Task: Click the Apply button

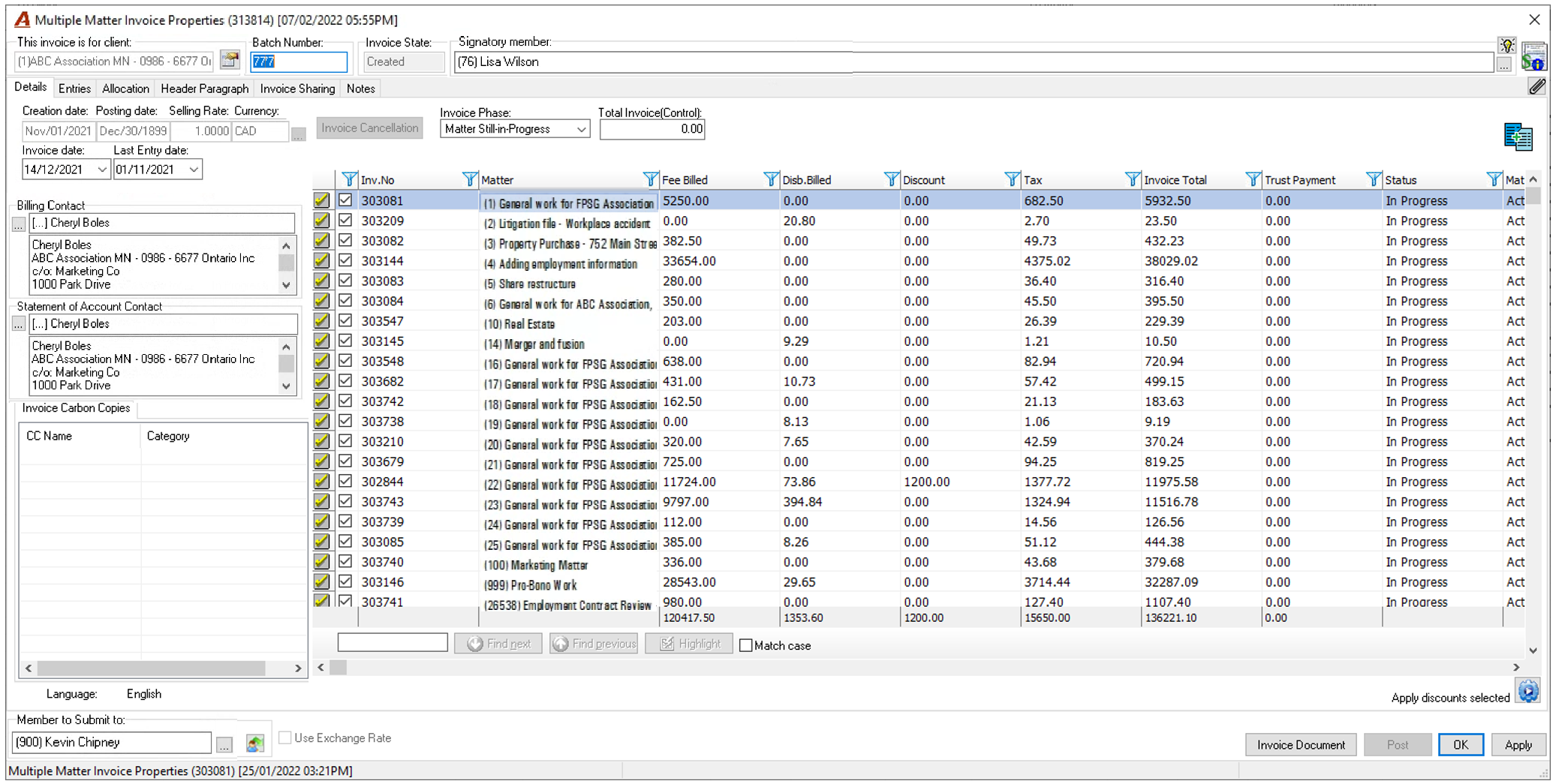Action: point(1518,745)
